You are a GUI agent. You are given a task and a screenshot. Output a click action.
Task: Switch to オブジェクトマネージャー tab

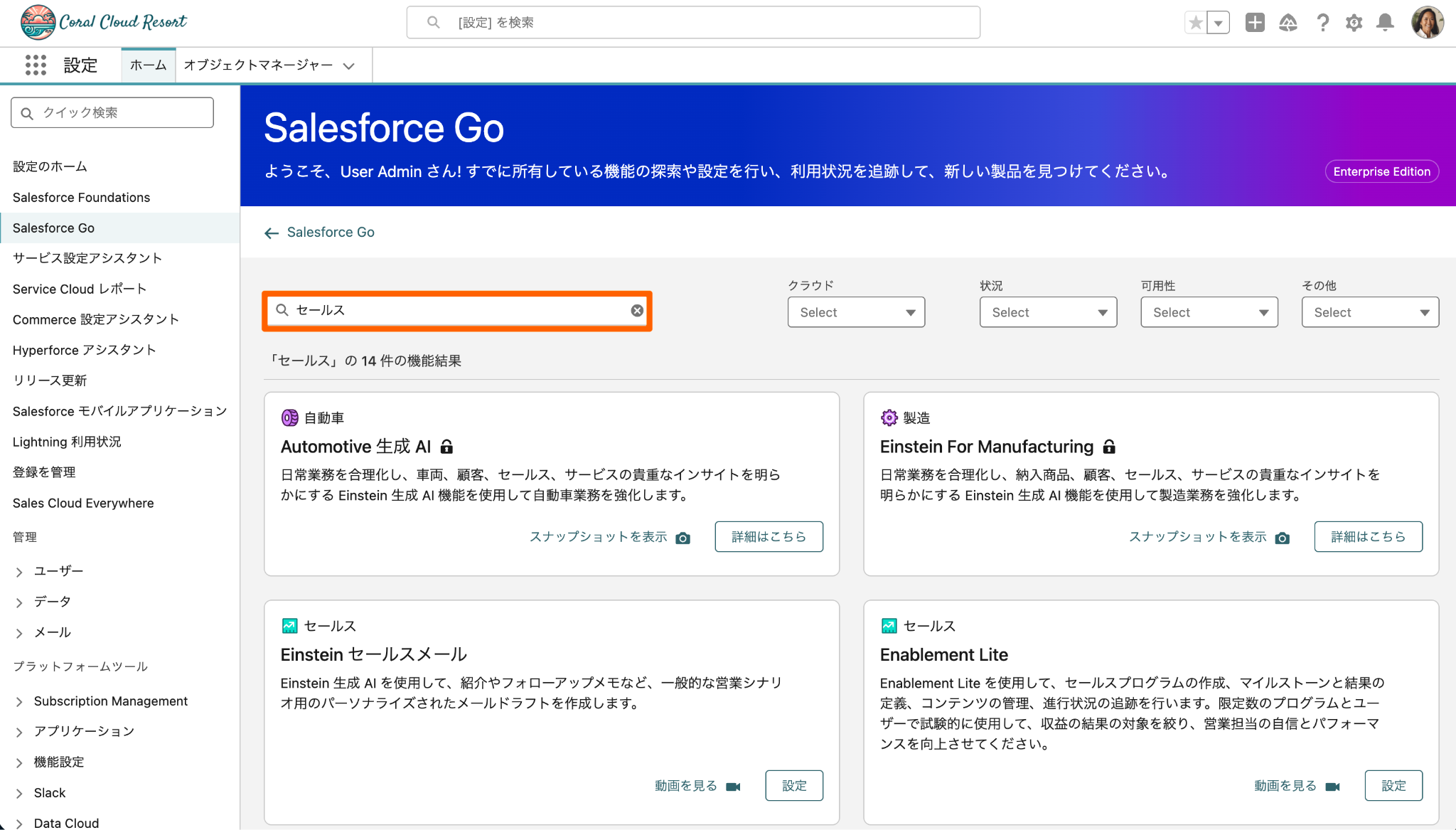click(x=258, y=65)
